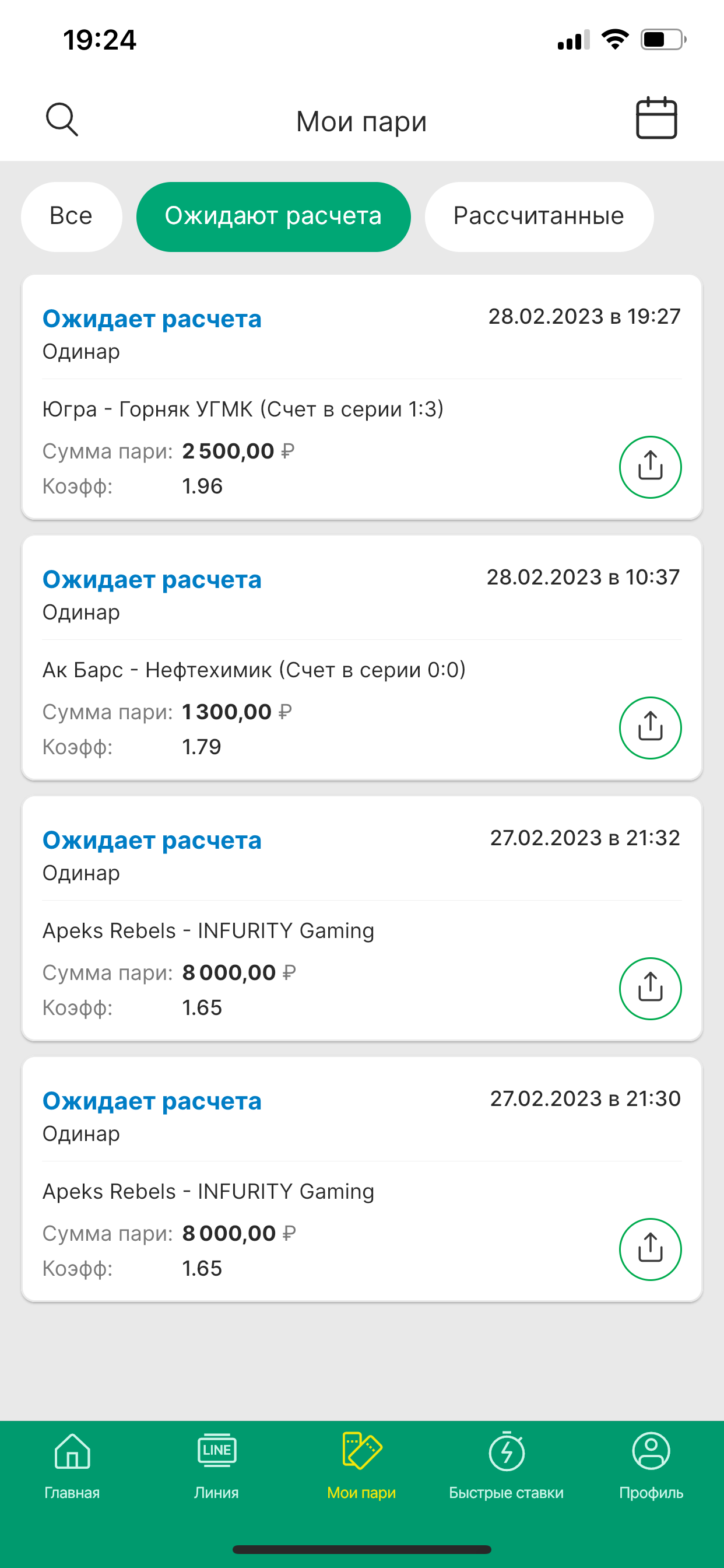The height and width of the screenshot is (1568, 724).
Task: Tap Ожидает расчета status on 10:37 bet
Action: tap(152, 579)
